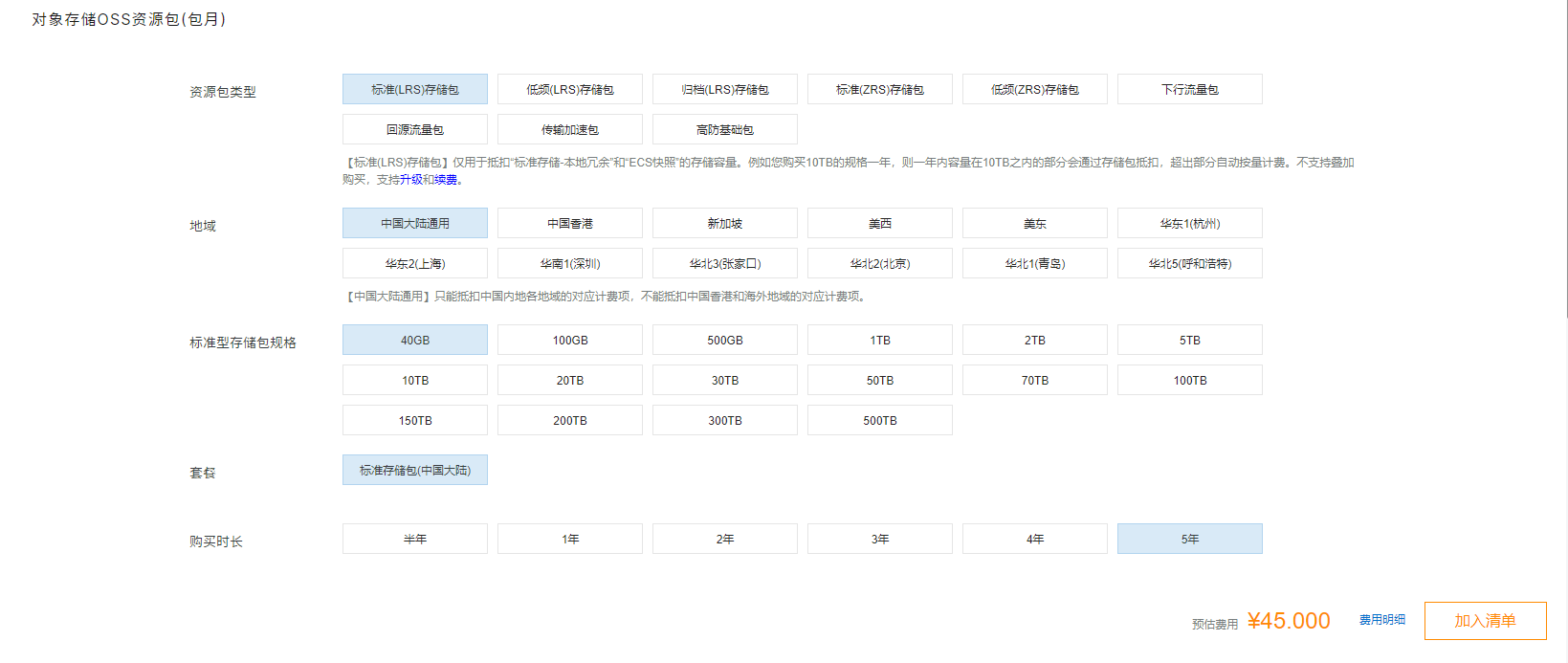Select the 3年 purchase duration

[879, 539]
